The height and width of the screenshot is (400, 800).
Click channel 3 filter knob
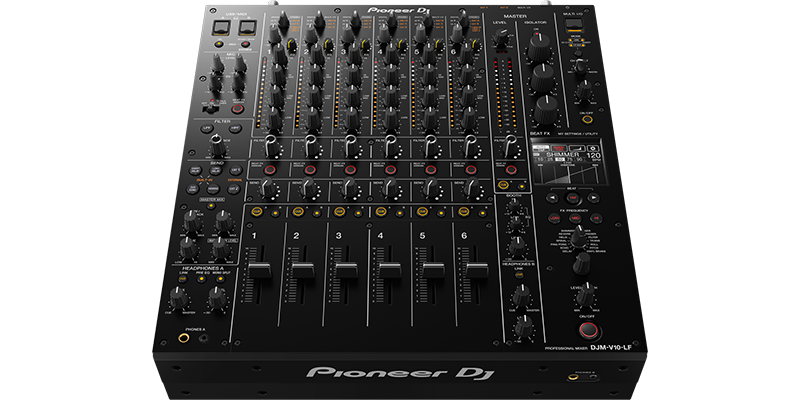351,147
